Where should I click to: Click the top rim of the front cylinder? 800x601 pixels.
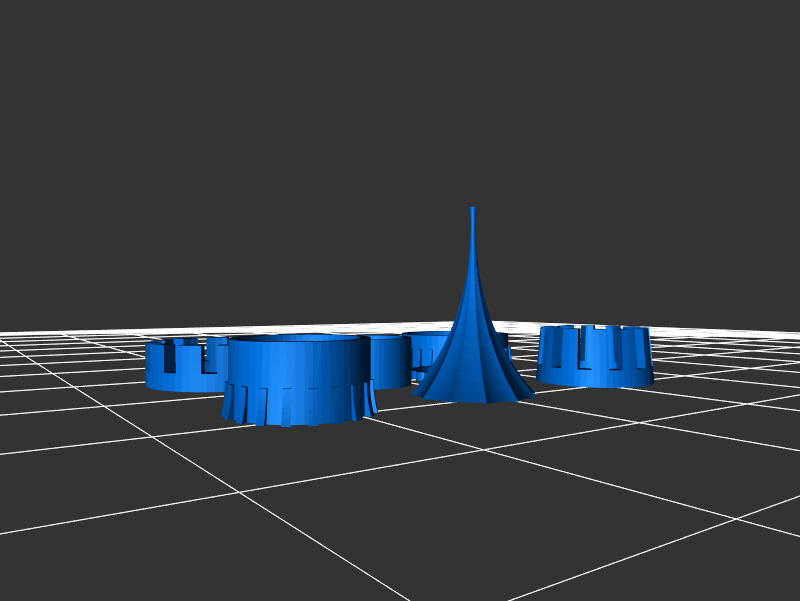tap(295, 339)
